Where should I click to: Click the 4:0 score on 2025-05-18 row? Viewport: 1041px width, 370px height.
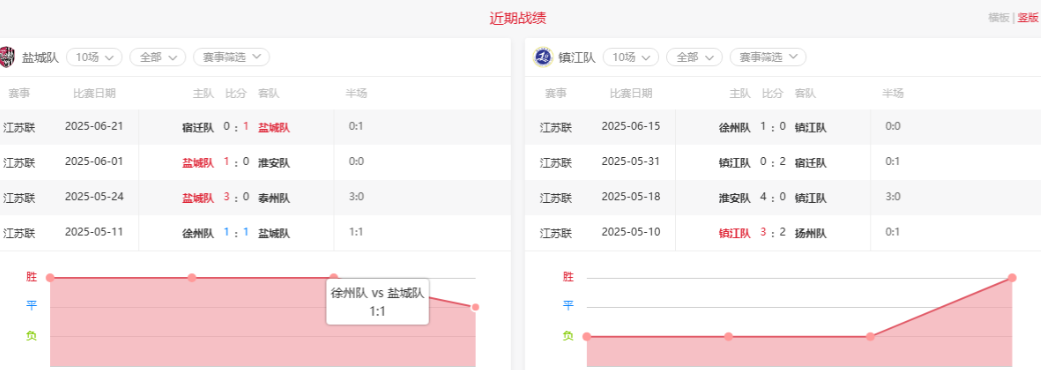(773, 197)
